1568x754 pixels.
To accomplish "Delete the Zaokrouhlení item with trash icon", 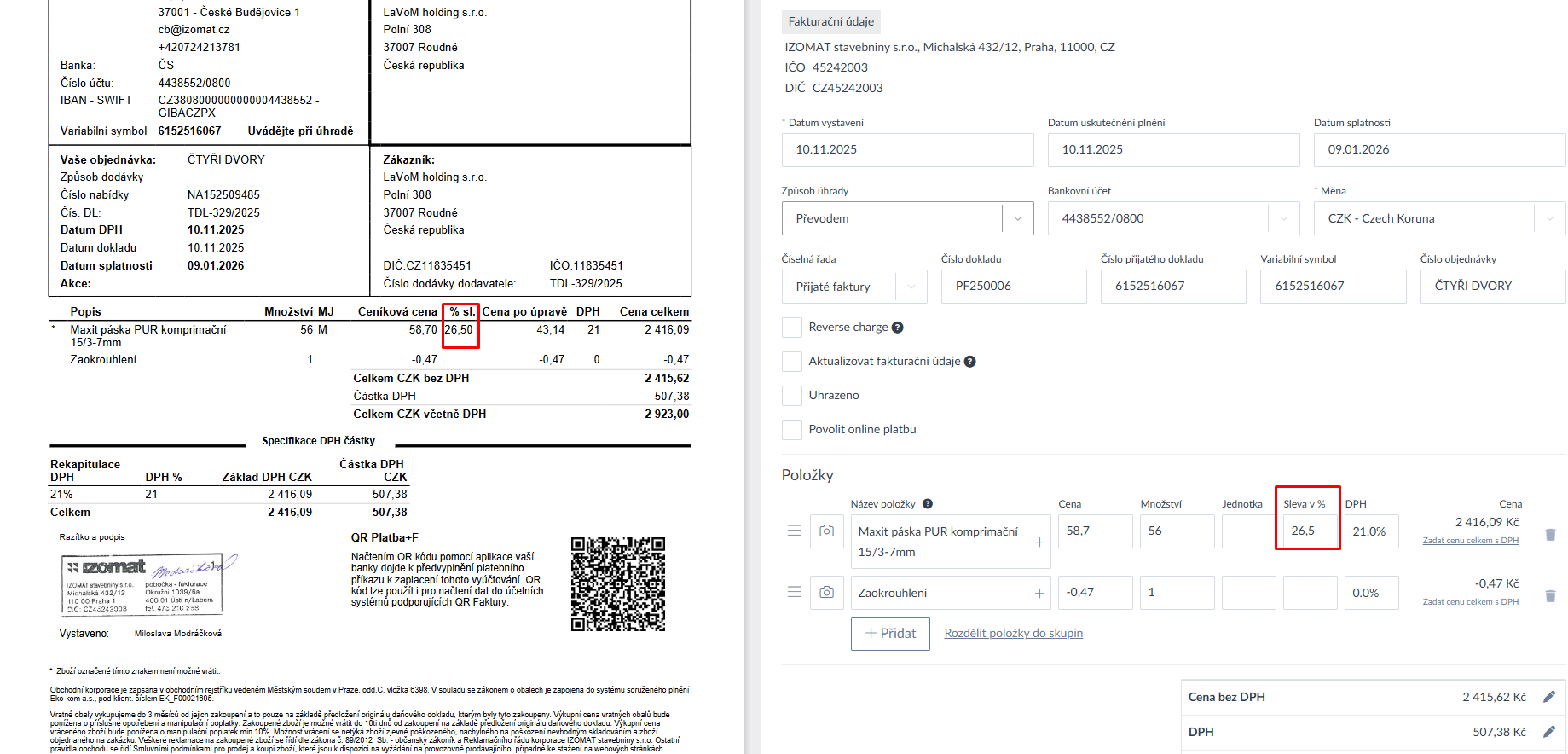I will (x=1550, y=596).
